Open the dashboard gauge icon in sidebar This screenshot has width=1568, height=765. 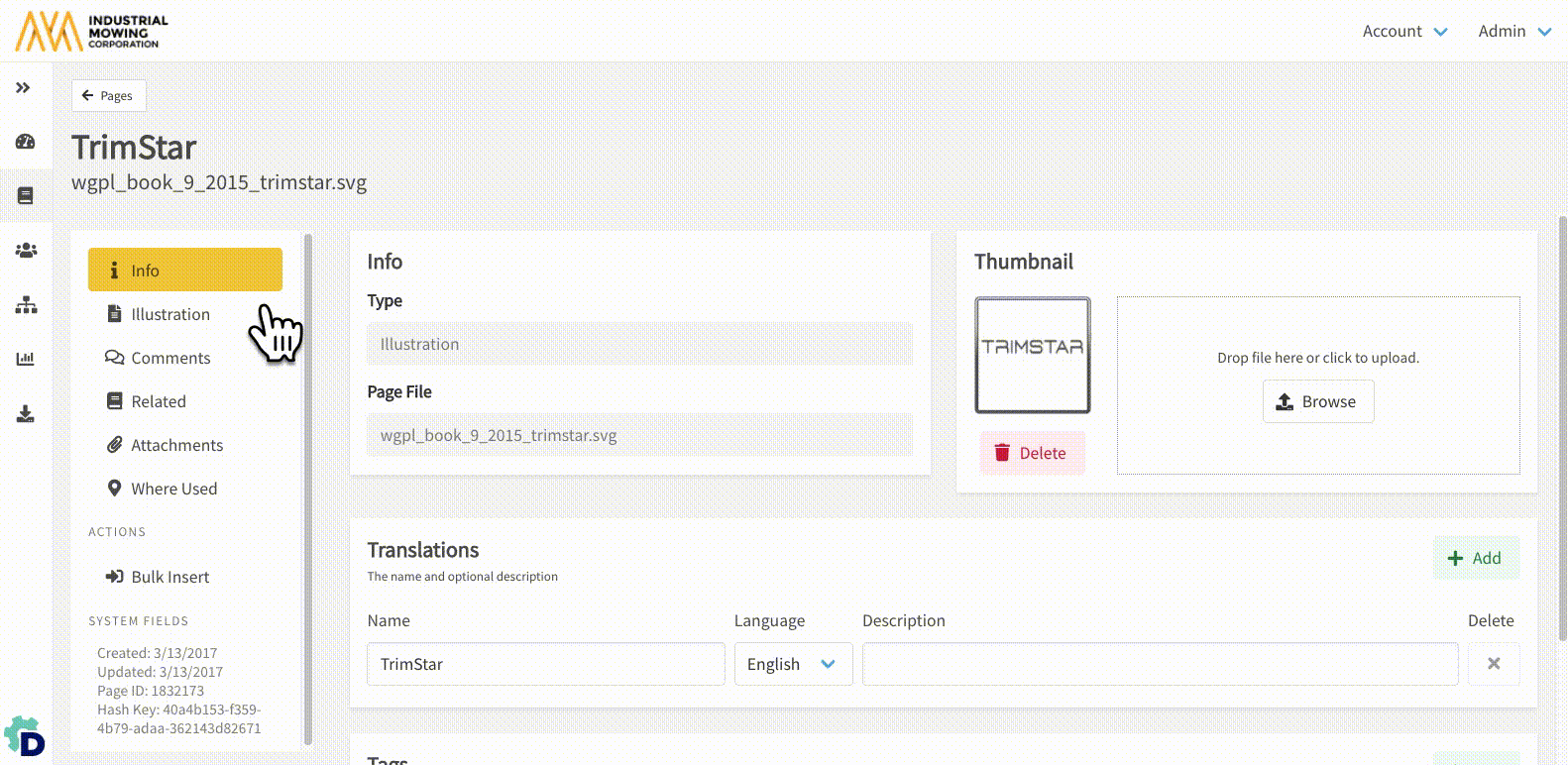(x=26, y=142)
